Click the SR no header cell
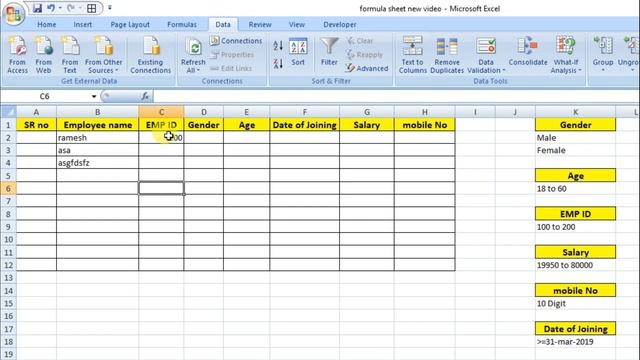Screen dimensions: 640x360 36,125
